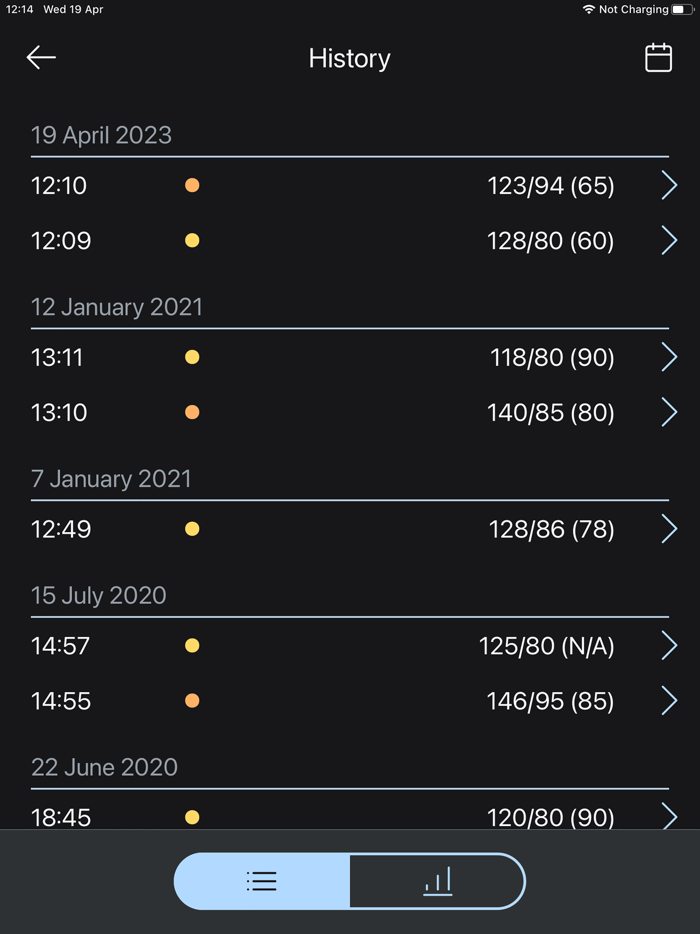Open the 120/80 entry dated 22 June
Screen dimensions: 700x934
669,817
